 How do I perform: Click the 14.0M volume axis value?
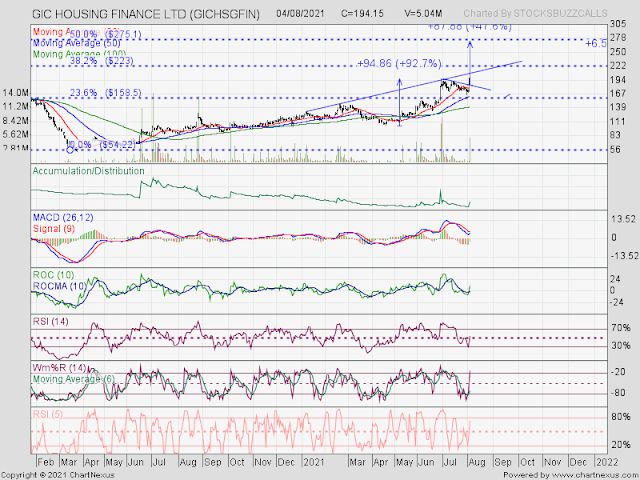tap(16, 93)
